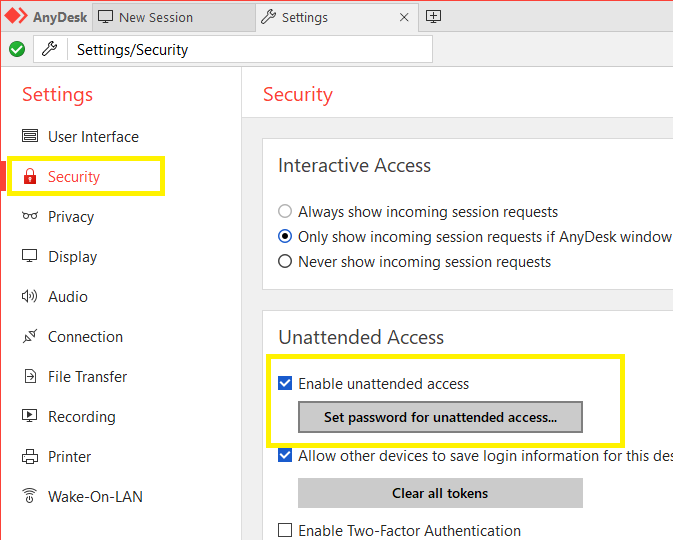This screenshot has height=540, width=673.
Task: Disable the unattended access checkbox
Action: click(285, 383)
